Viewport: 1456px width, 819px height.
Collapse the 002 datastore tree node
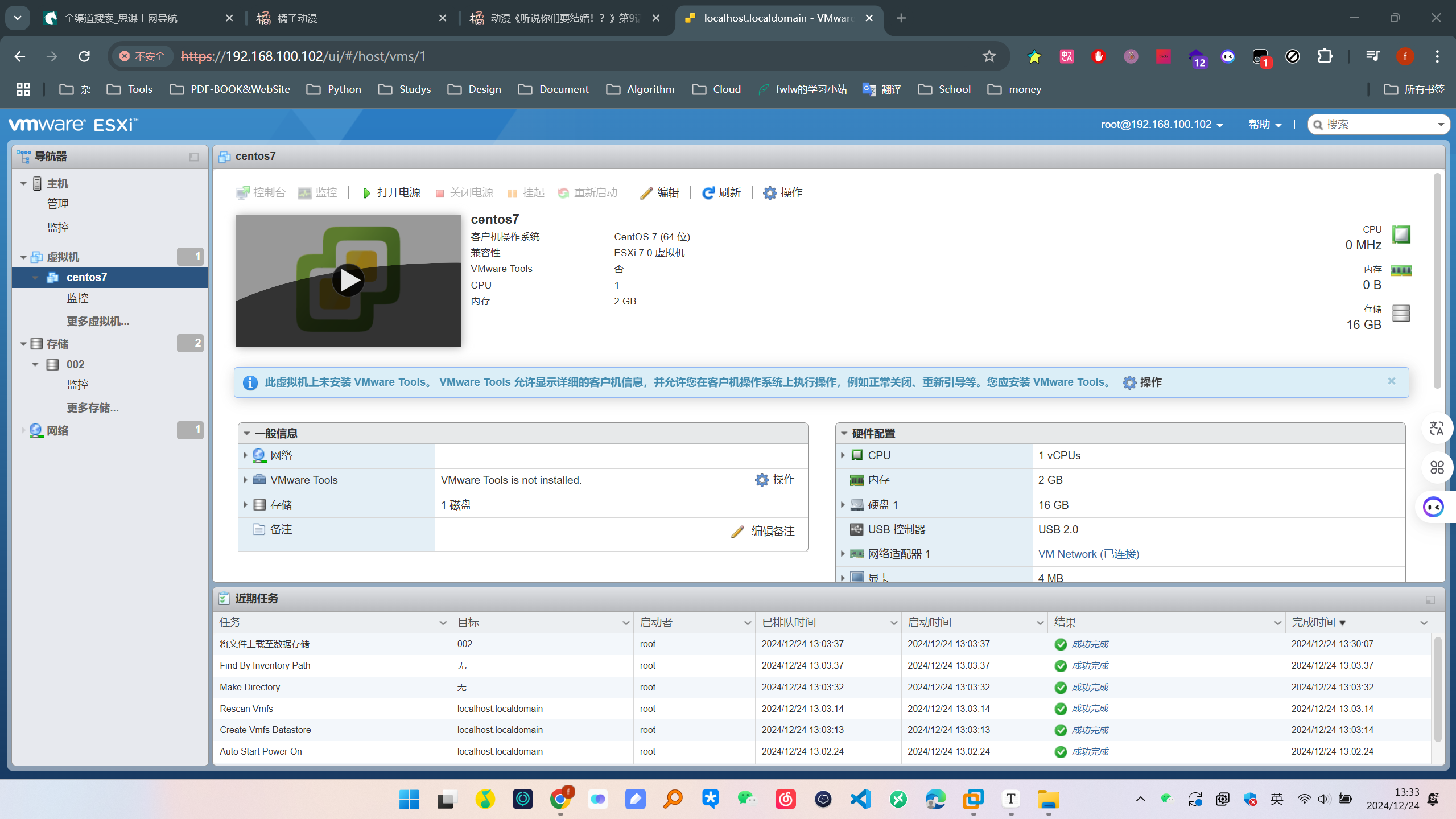tap(35, 364)
